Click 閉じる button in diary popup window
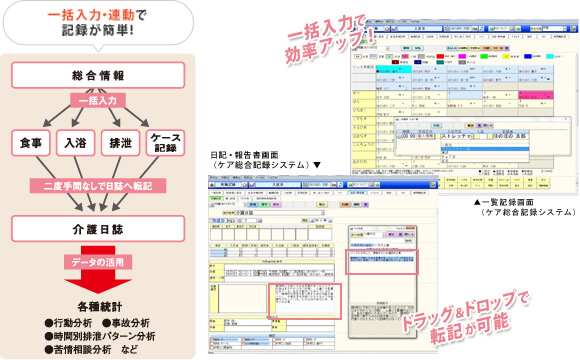 [x=408, y=235]
